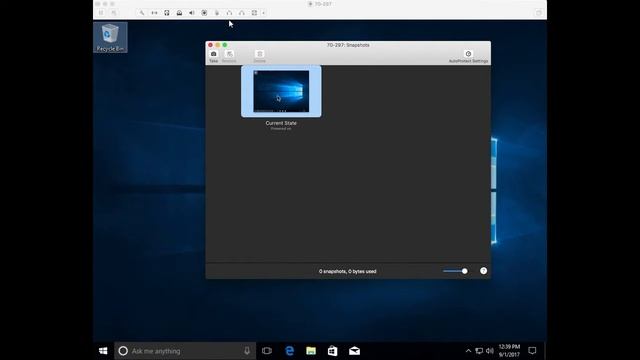The width and height of the screenshot is (640, 360).
Task: Open the taskbar clock showing 12:39 PM
Action: point(509,351)
